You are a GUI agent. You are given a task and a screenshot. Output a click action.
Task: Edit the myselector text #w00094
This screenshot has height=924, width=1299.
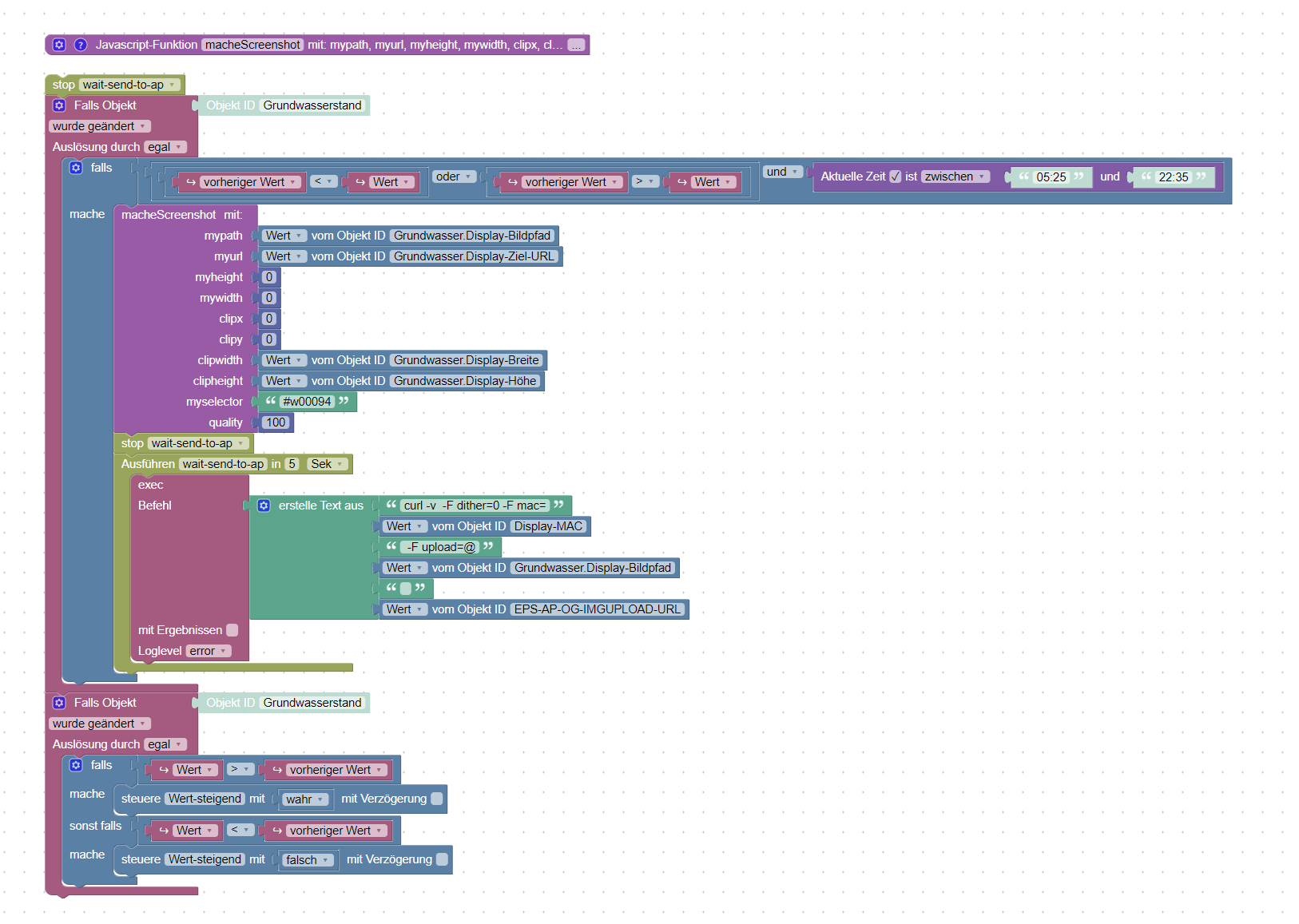click(308, 402)
